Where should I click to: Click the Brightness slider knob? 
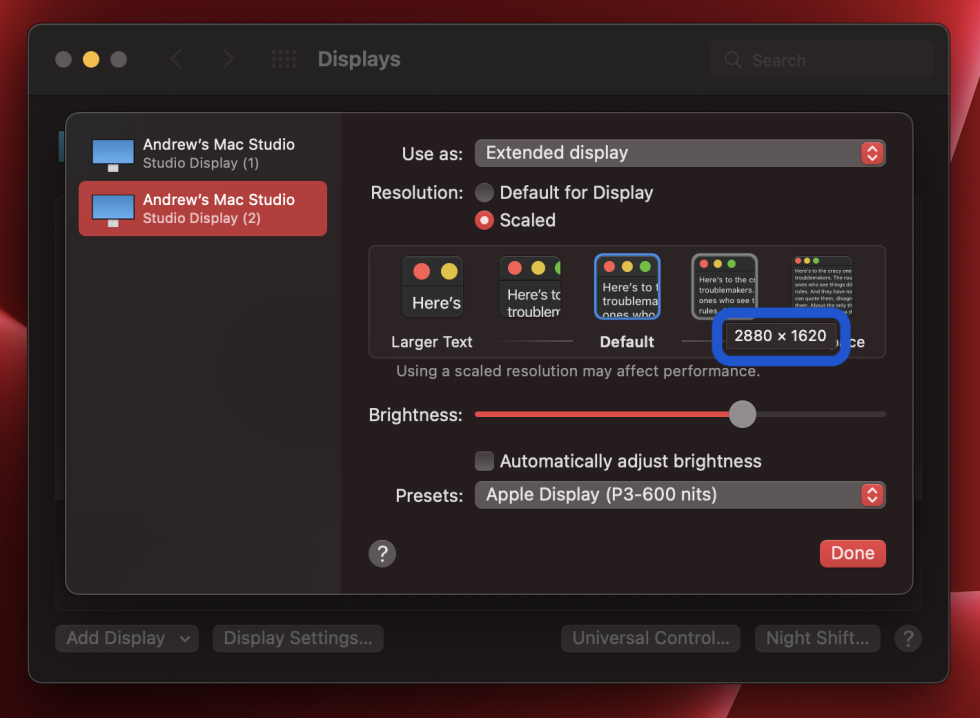(x=742, y=414)
